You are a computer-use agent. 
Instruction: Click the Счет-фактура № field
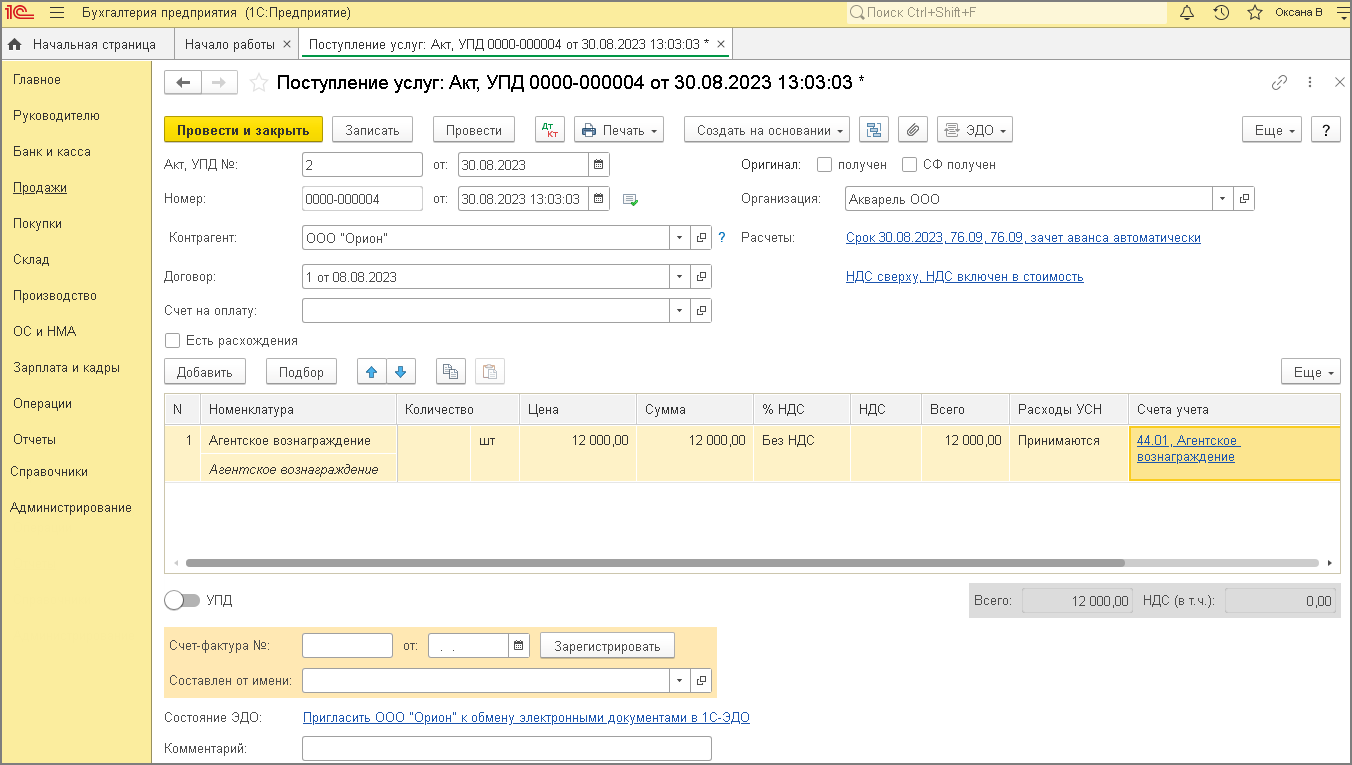pos(347,646)
